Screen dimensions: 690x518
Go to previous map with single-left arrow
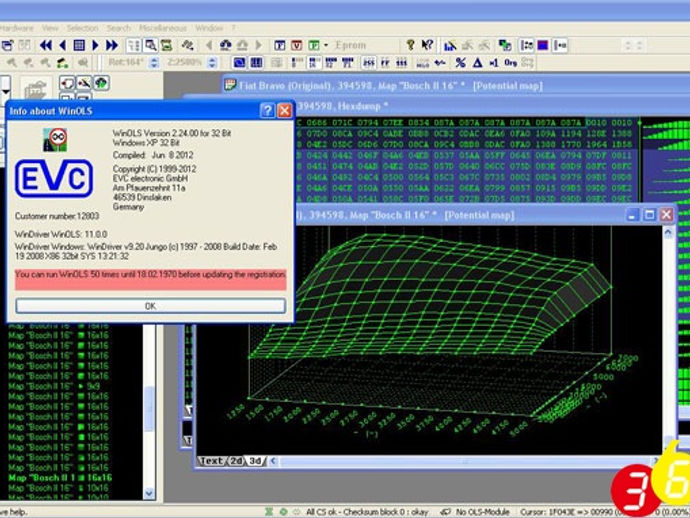pos(62,45)
